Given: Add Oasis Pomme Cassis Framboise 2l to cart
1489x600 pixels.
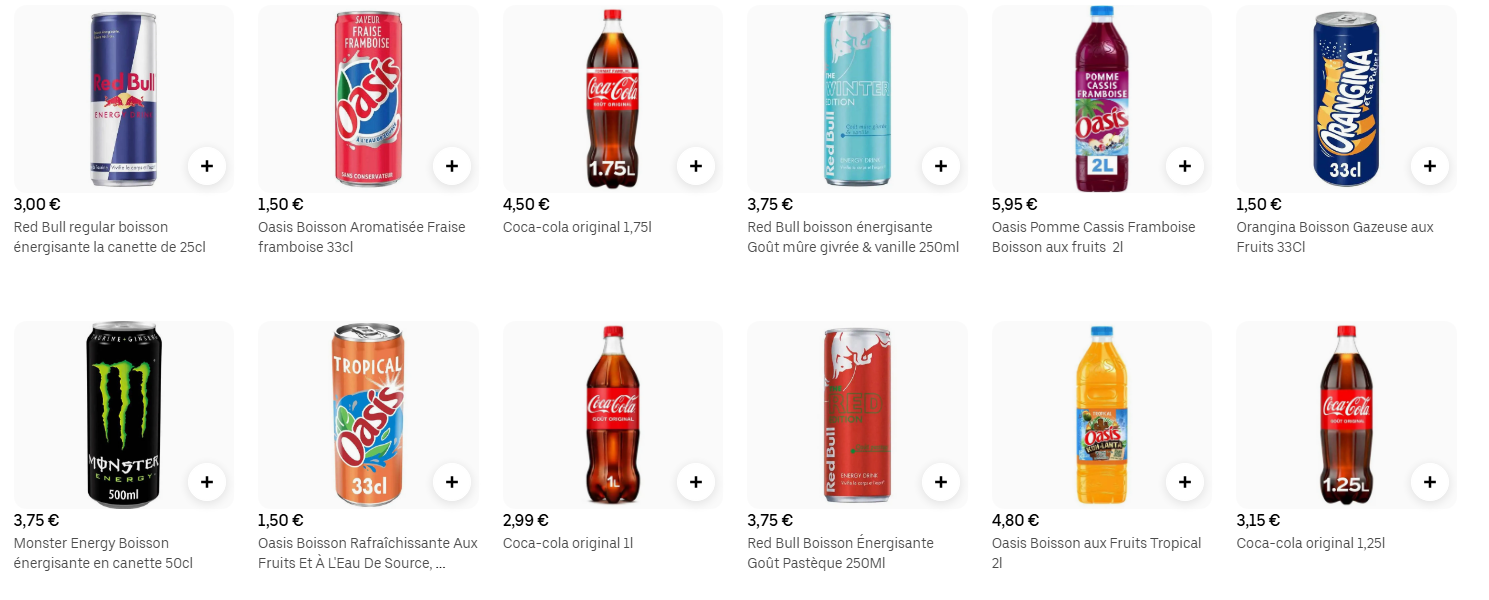Looking at the screenshot, I should (1185, 166).
